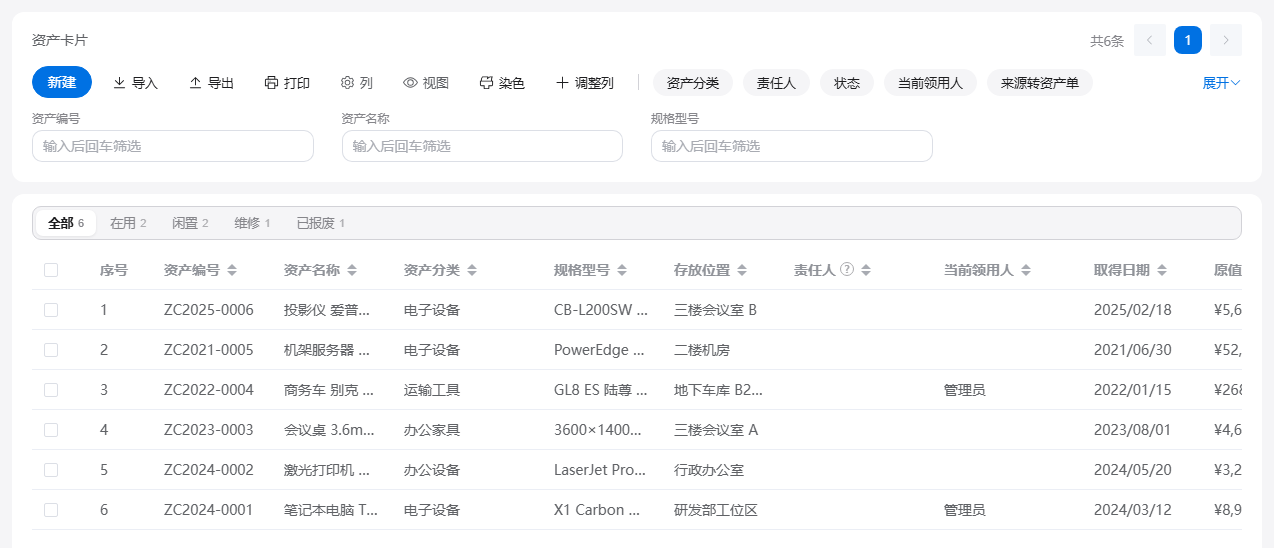Screen dimensions: 1274x548
Task: Click asset number ZC2025-0006
Action: [x=209, y=310]
